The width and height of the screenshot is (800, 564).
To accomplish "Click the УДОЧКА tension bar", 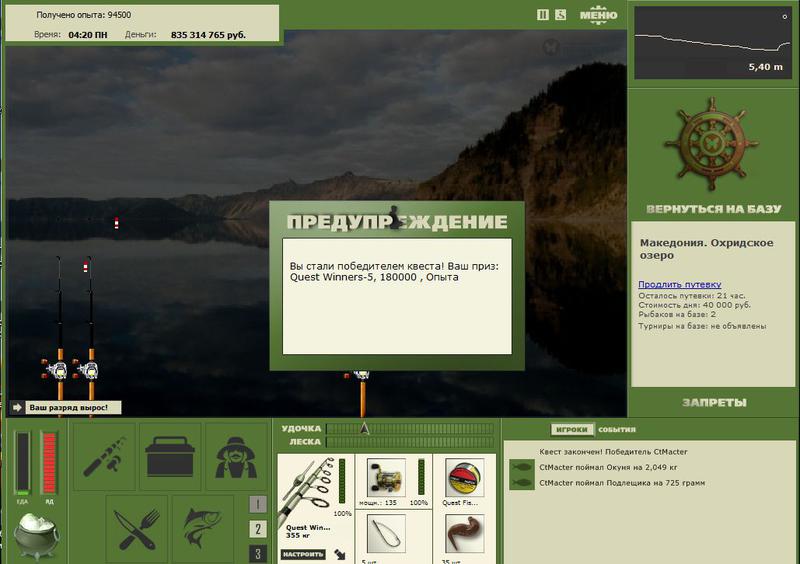I will coord(410,429).
